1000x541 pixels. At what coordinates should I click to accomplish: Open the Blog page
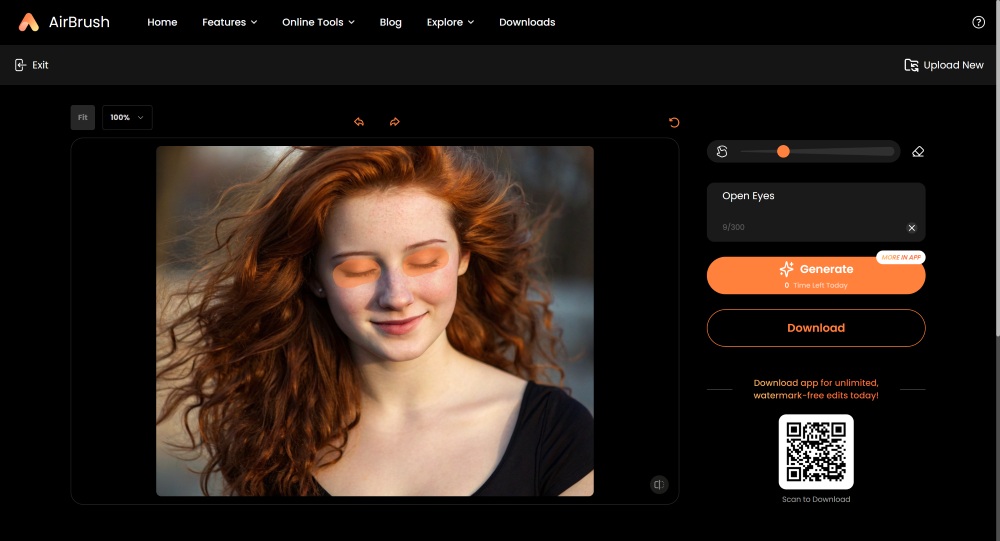pos(390,22)
